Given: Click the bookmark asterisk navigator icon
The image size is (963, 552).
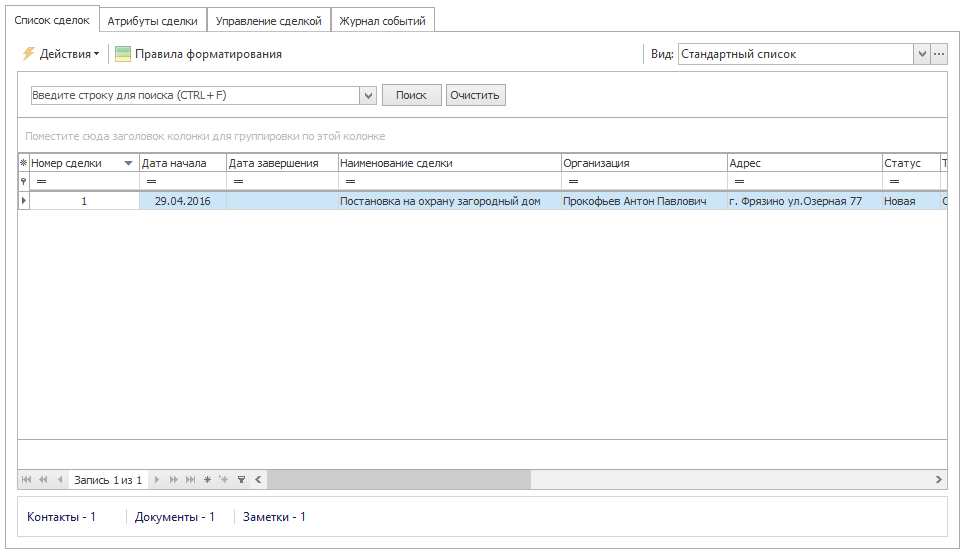Looking at the screenshot, I should (208, 480).
